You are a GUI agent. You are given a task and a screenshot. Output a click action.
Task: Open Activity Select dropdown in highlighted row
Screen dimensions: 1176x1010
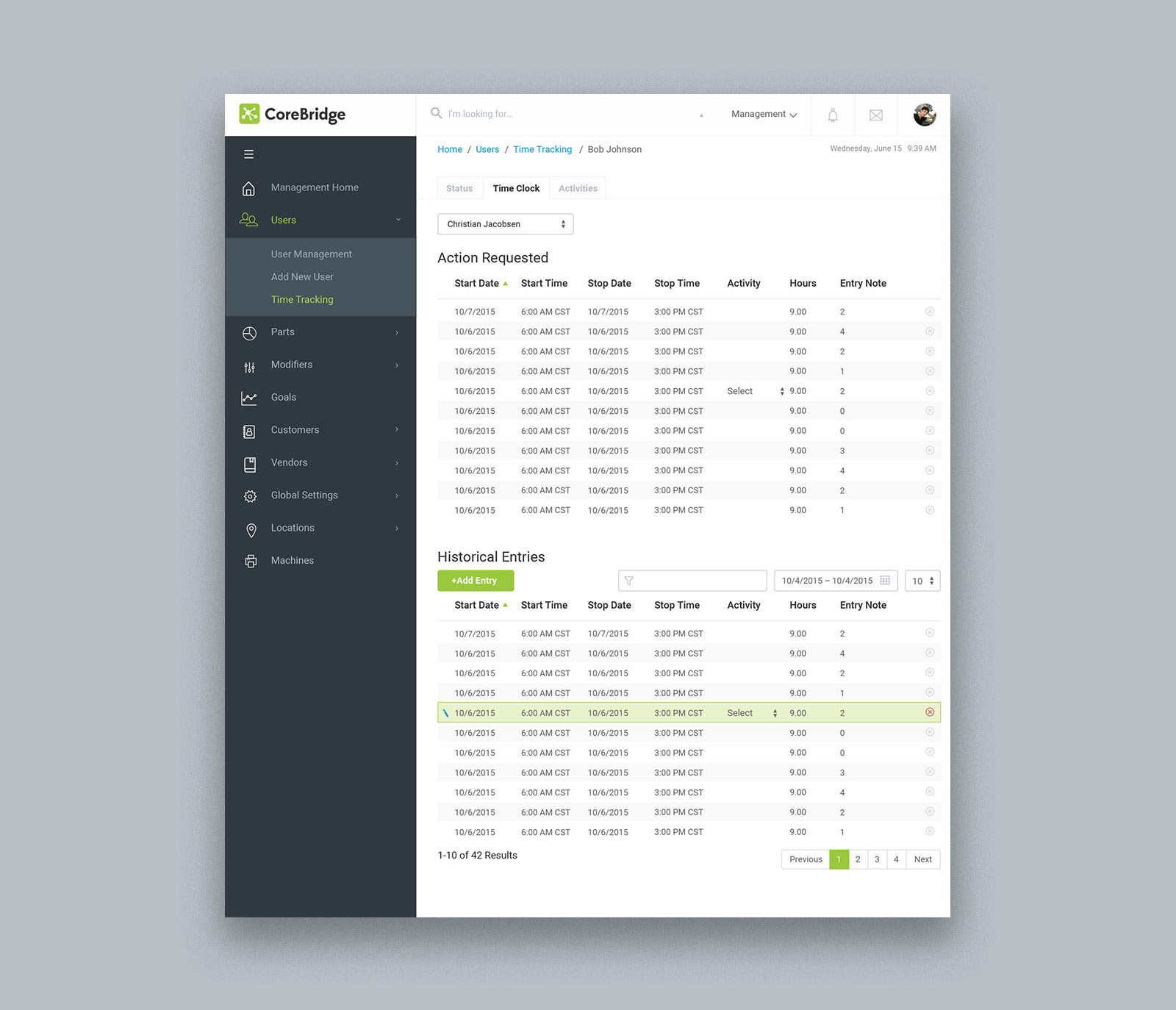752,713
